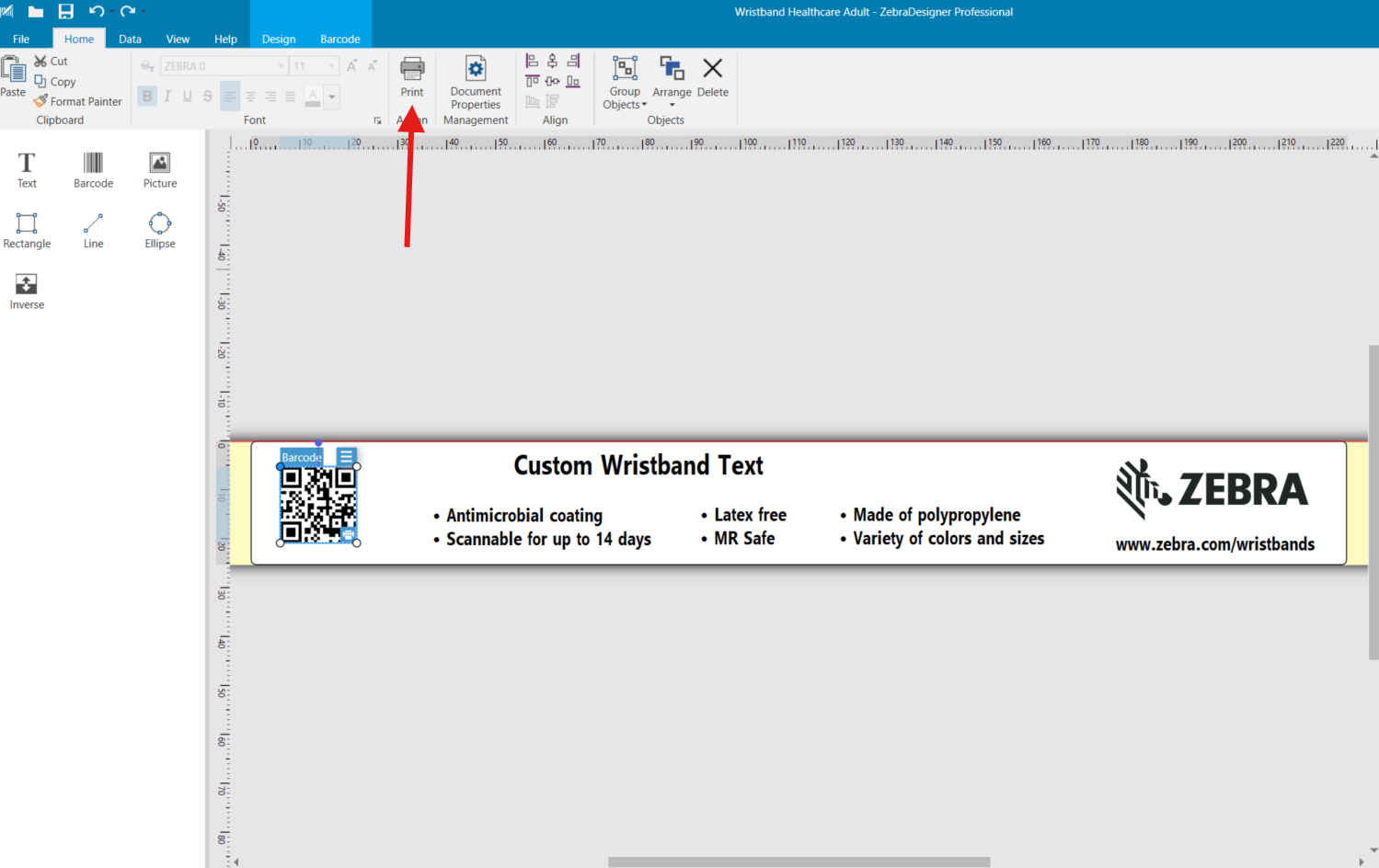Paste from the clipboard

tap(13, 76)
